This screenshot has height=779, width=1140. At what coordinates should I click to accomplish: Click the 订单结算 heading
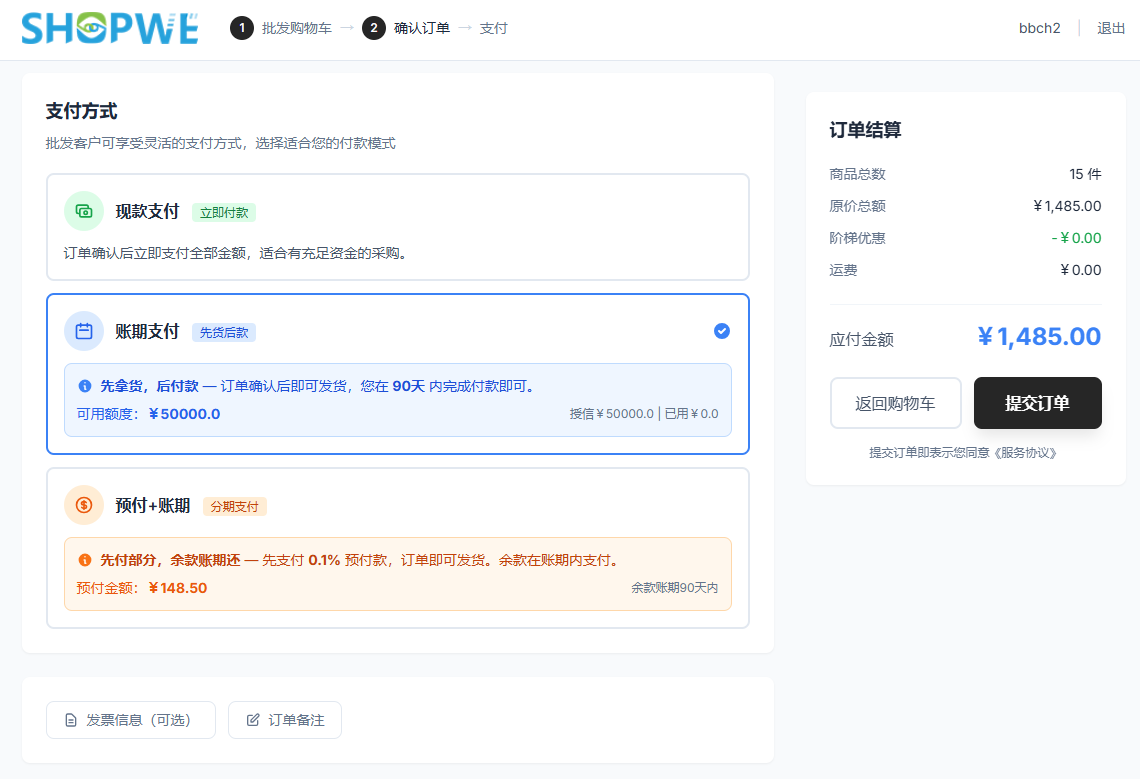(865, 130)
